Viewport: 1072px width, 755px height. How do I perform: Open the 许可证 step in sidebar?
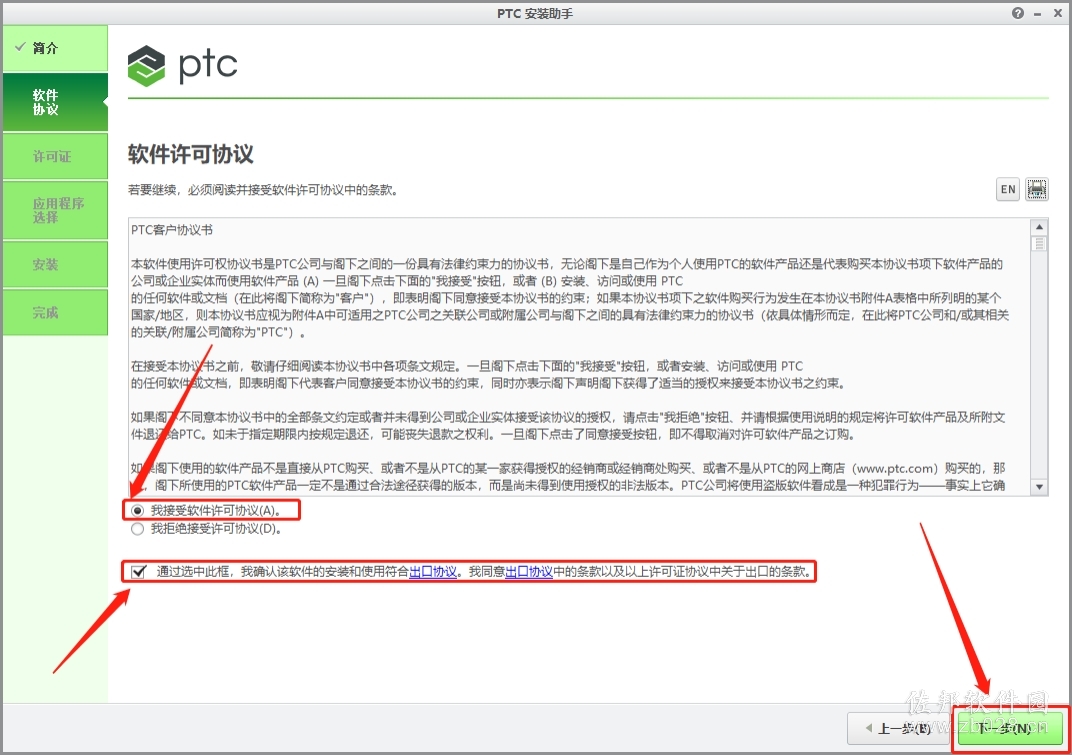pyautogui.click(x=55, y=156)
